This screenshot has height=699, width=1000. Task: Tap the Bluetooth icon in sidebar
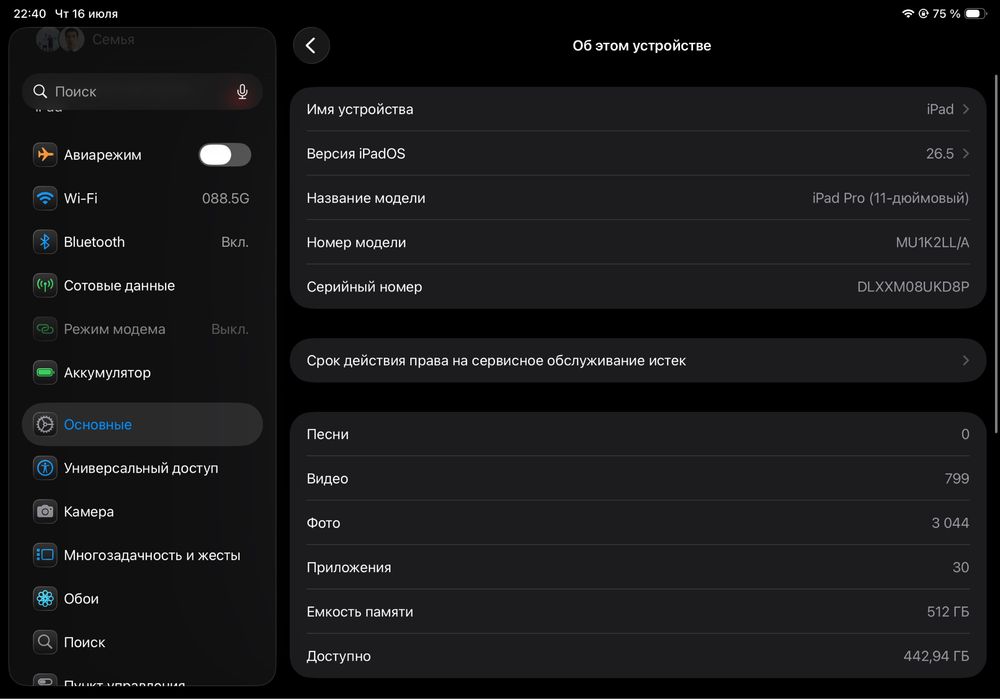click(45, 242)
